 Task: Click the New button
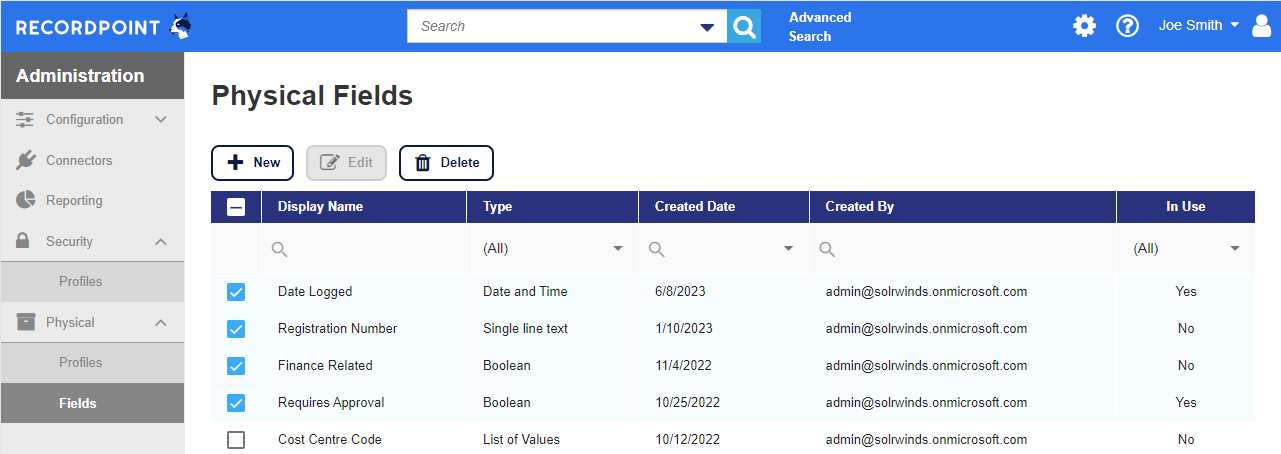coord(252,163)
